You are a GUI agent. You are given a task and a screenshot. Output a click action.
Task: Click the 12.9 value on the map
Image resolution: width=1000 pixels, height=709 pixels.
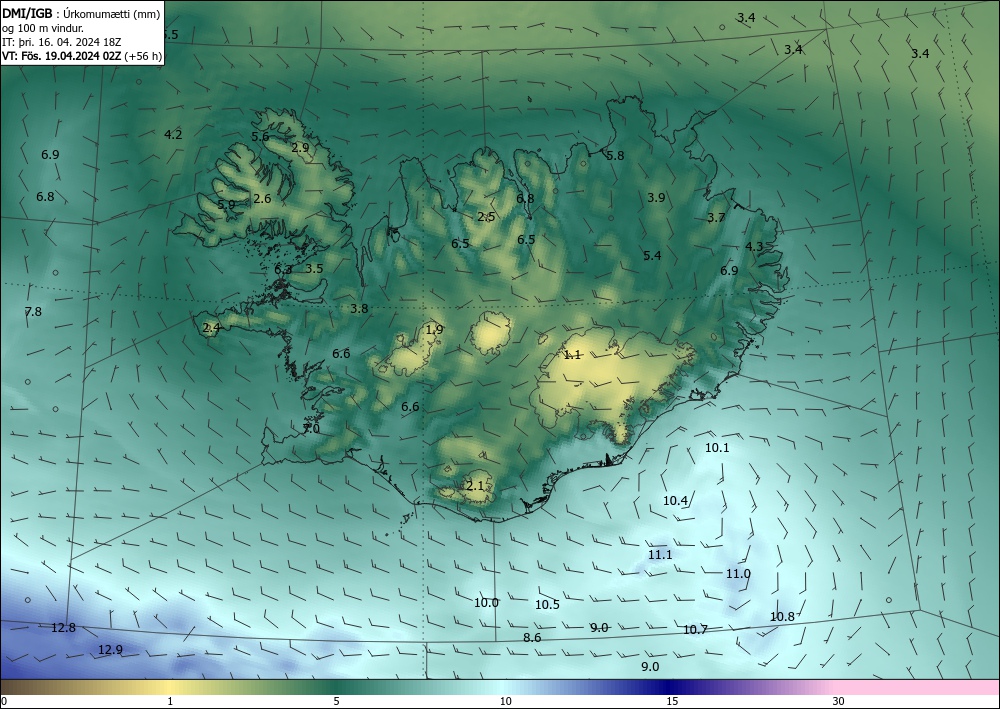(110, 650)
